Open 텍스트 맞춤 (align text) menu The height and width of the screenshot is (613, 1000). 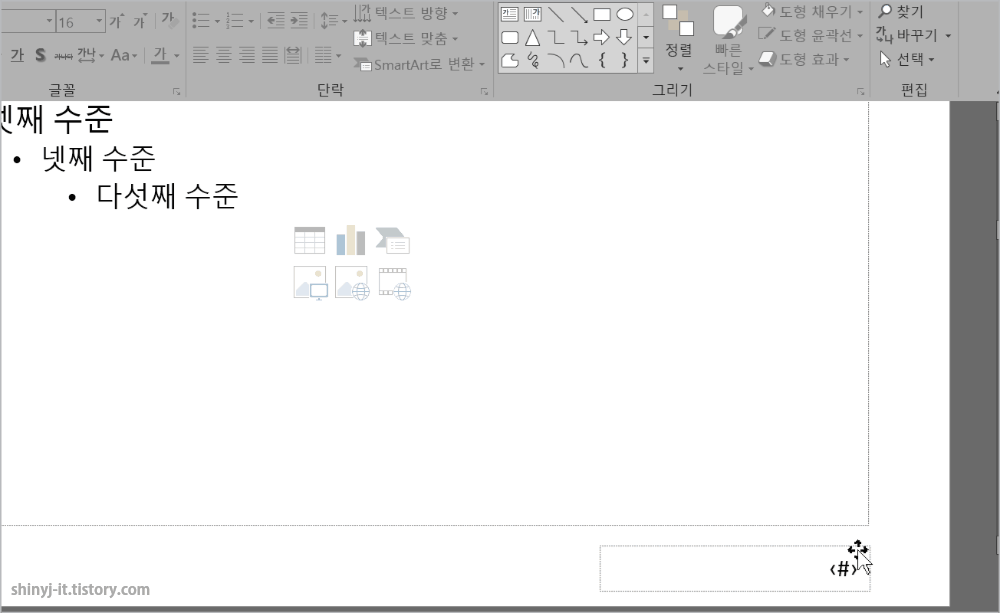click(406, 38)
